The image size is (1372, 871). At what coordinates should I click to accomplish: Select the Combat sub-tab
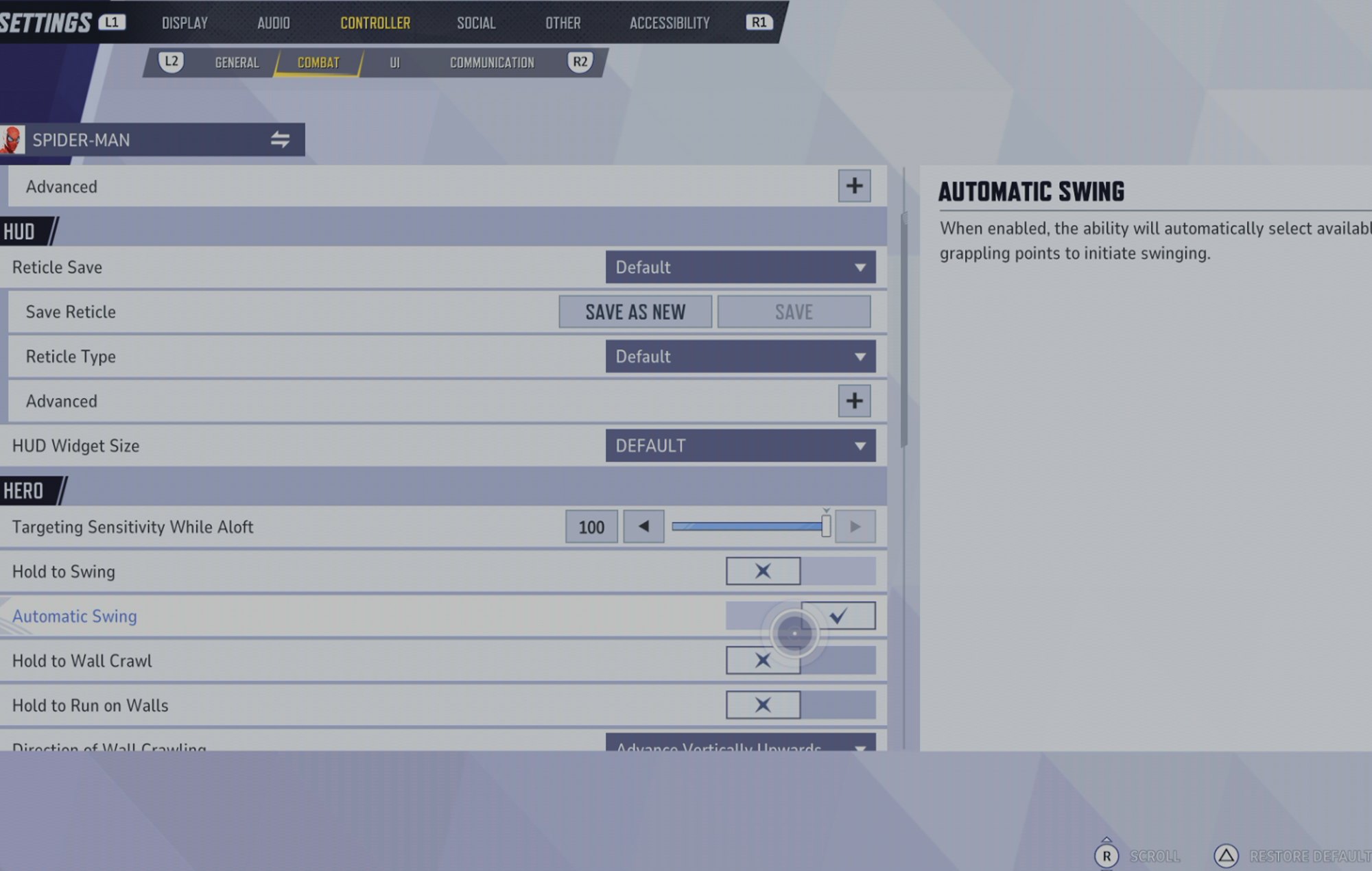(318, 62)
